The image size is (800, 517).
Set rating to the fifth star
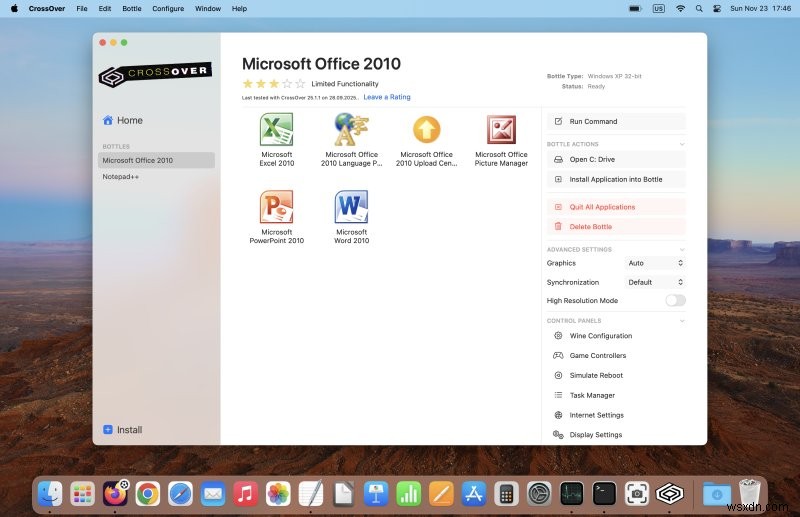(x=300, y=83)
